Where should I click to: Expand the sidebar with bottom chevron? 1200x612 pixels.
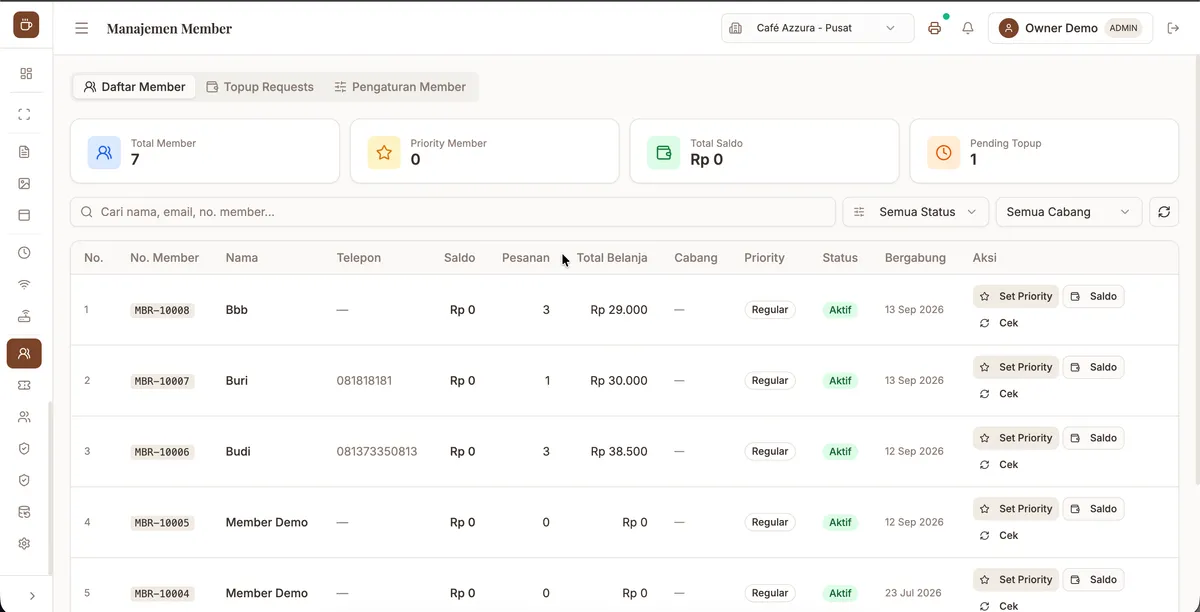32,596
